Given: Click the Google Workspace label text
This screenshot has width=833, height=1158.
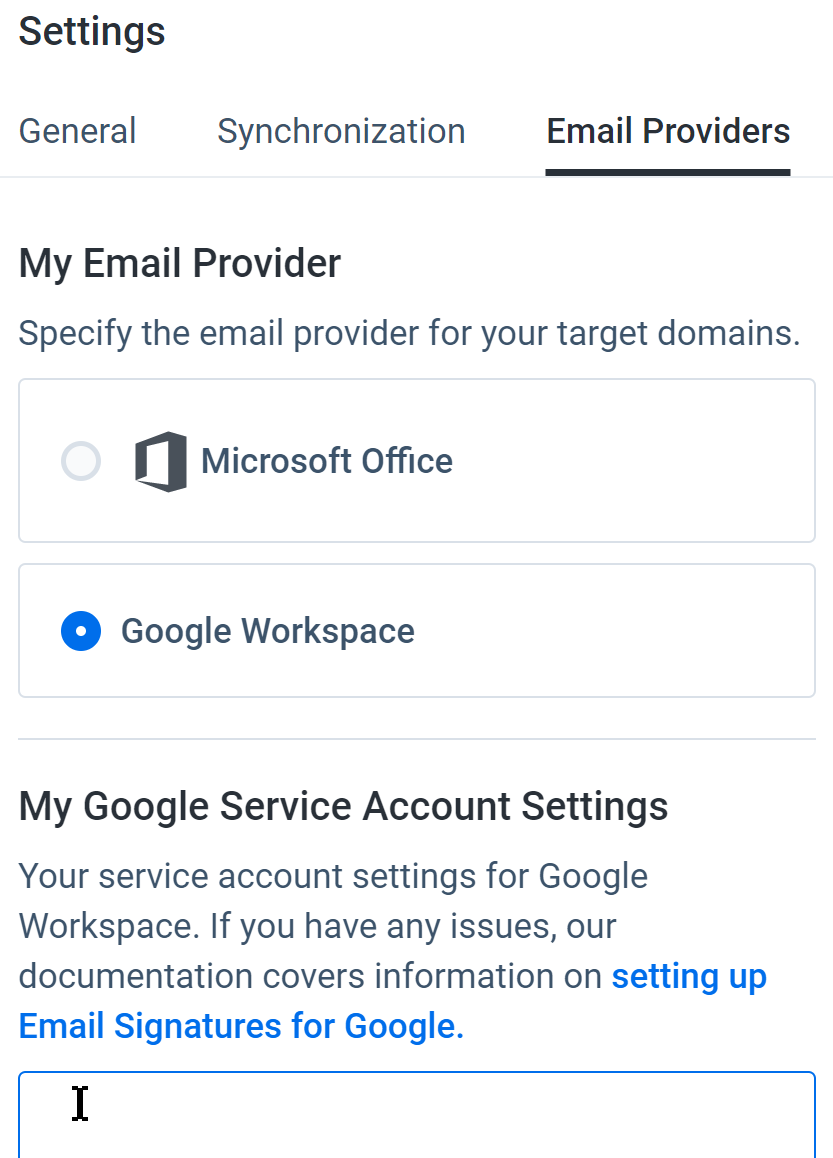Looking at the screenshot, I should click(267, 631).
